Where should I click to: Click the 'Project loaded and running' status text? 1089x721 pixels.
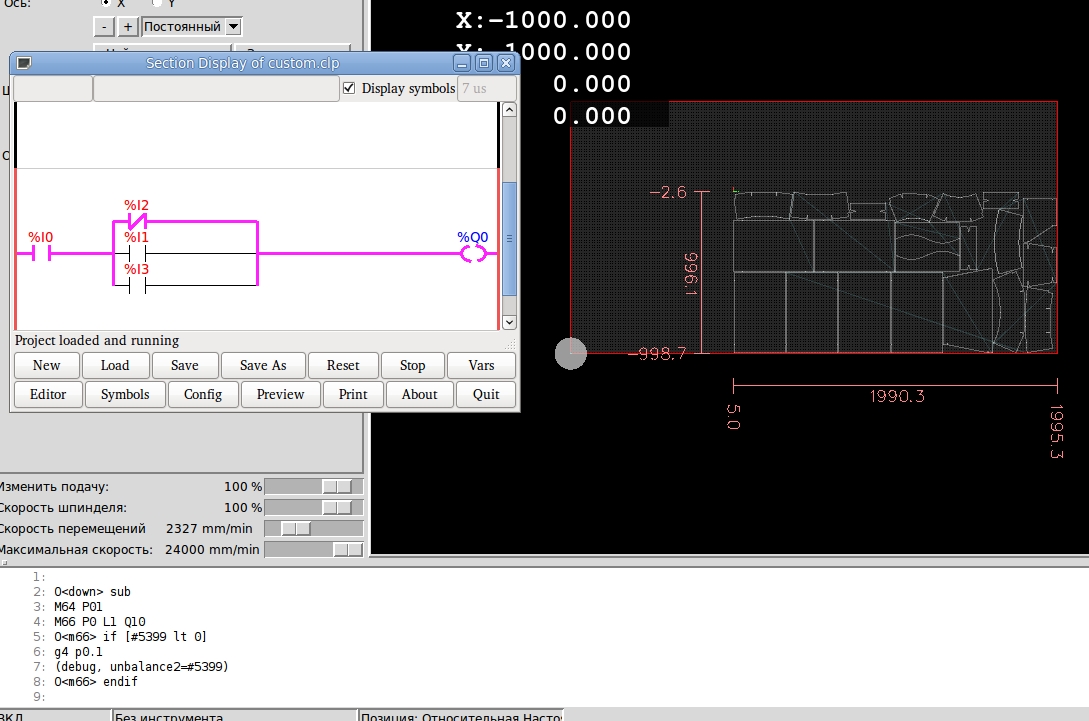(x=97, y=340)
